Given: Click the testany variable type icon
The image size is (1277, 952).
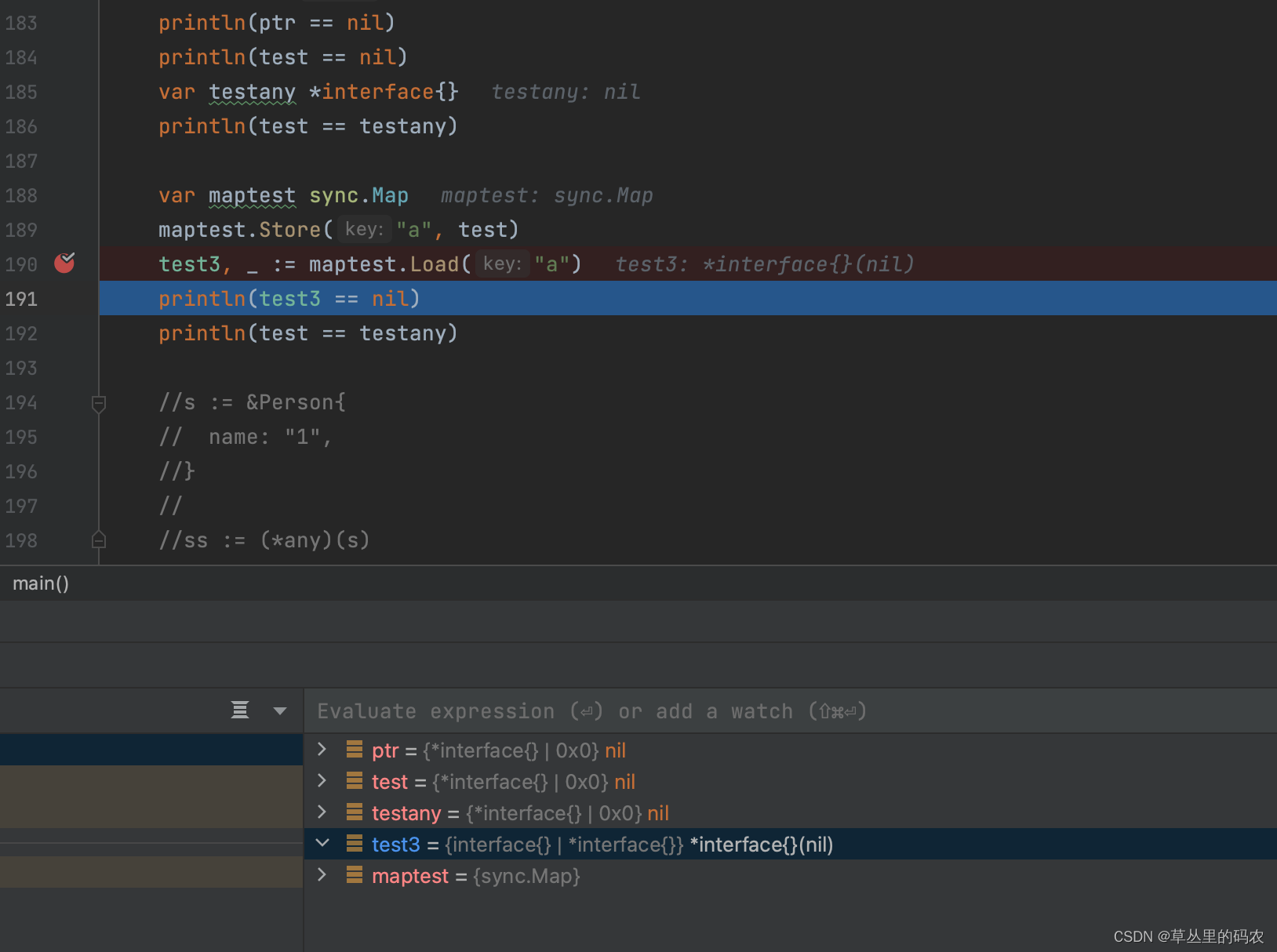Looking at the screenshot, I should pos(355,812).
